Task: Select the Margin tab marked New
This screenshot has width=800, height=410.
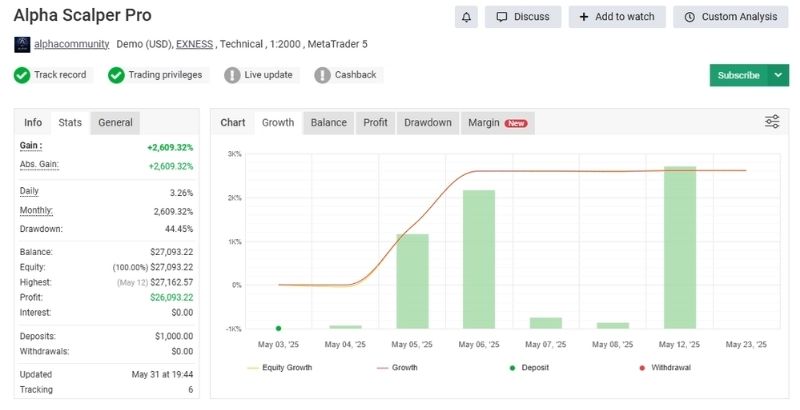Action: coord(497,123)
